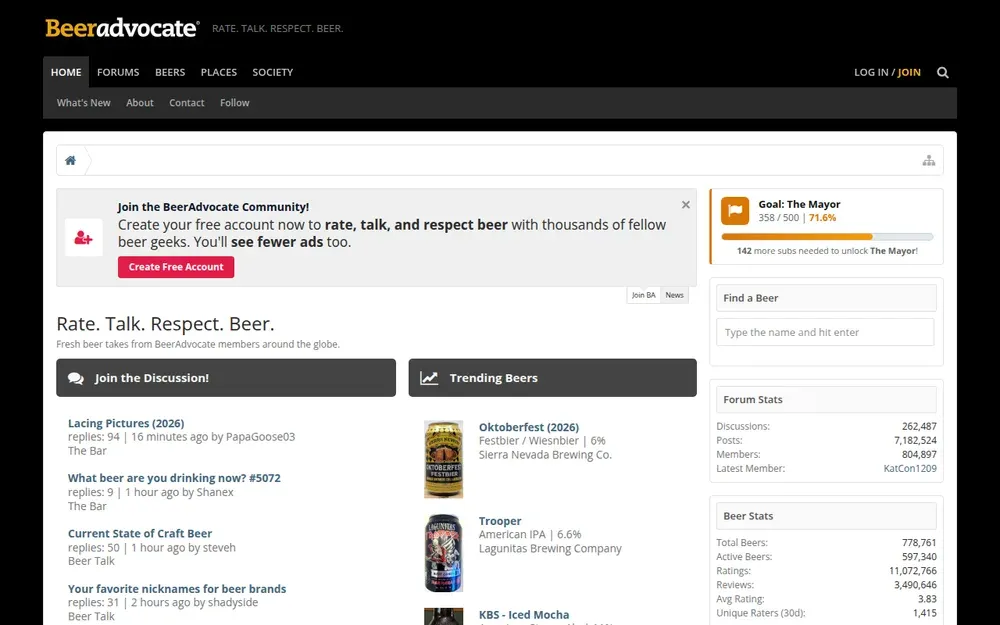
Task: Click the Total Beers value 778,761
Action: (919, 543)
